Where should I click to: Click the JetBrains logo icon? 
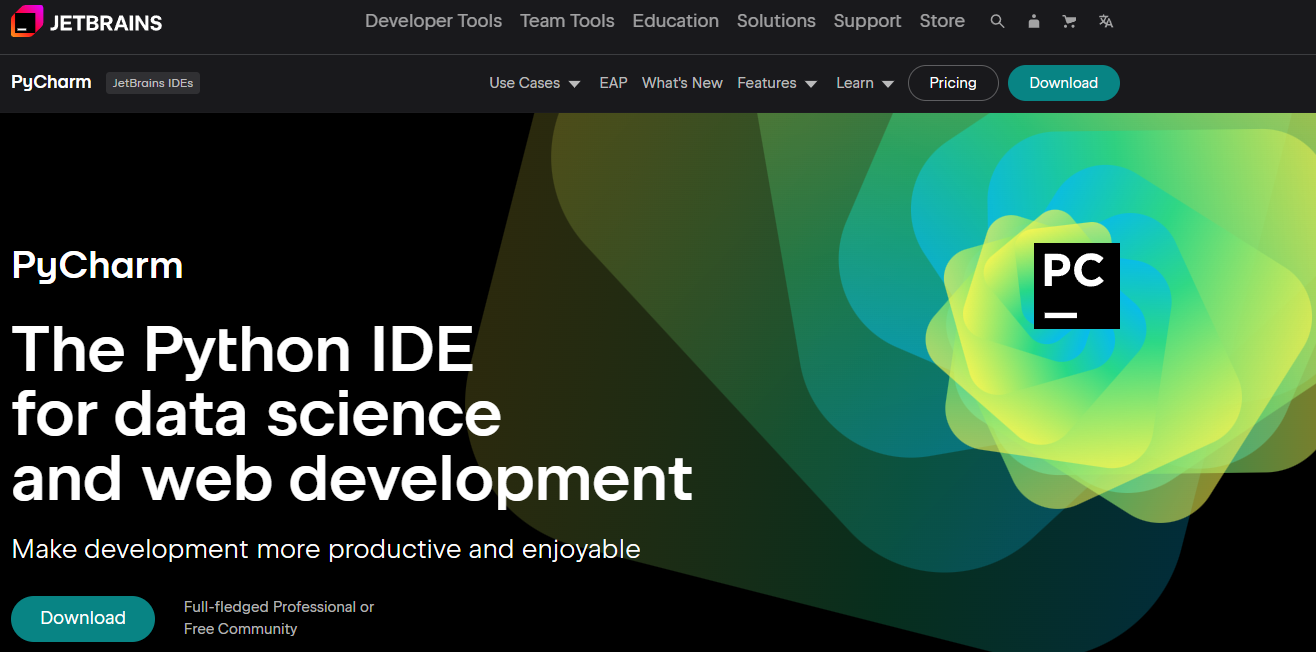[27, 21]
